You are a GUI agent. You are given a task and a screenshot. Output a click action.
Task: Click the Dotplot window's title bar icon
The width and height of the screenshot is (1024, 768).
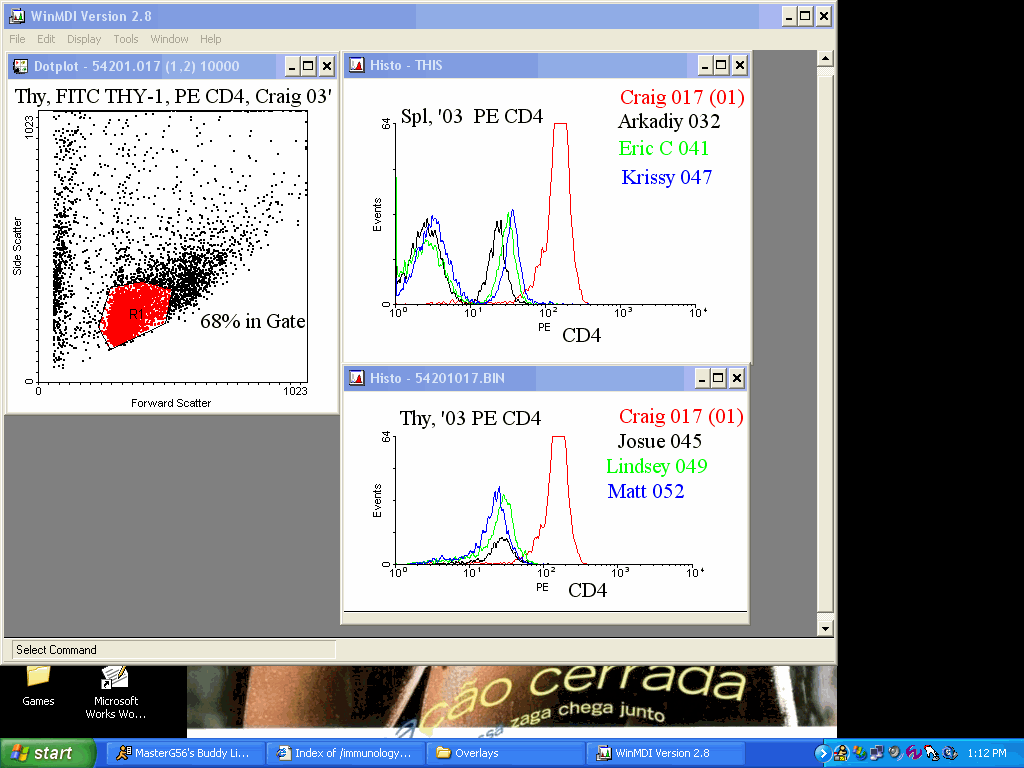pos(20,66)
